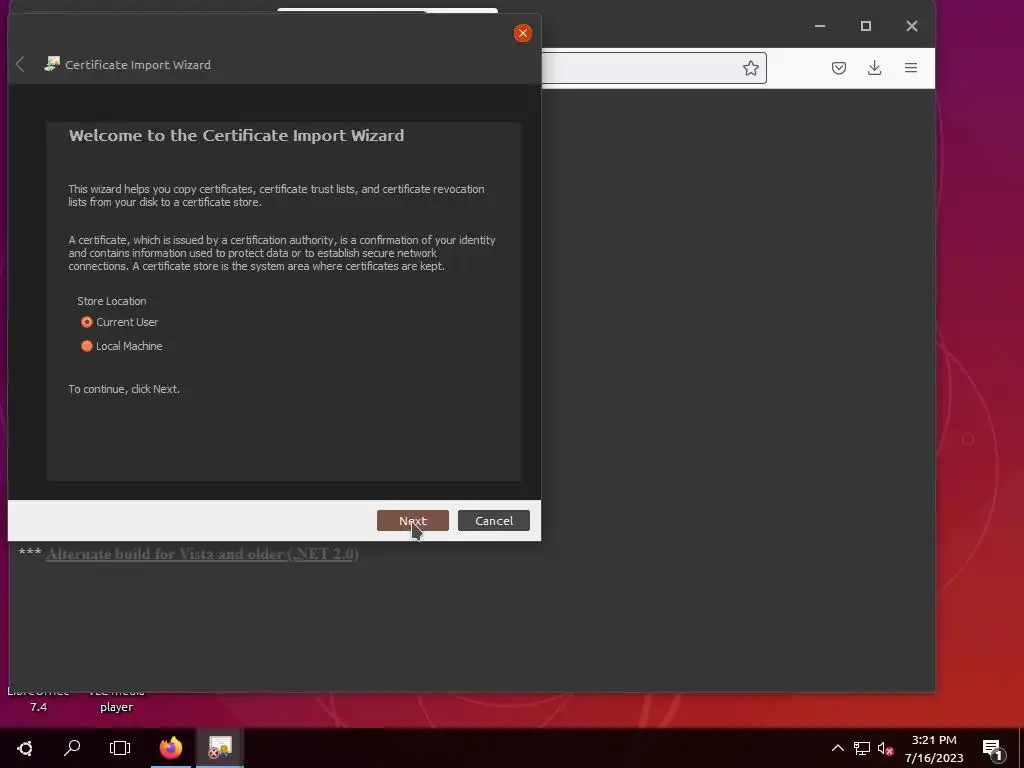Image resolution: width=1024 pixels, height=768 pixels.
Task: Go back using the wizard's back arrow
Action: point(20,64)
